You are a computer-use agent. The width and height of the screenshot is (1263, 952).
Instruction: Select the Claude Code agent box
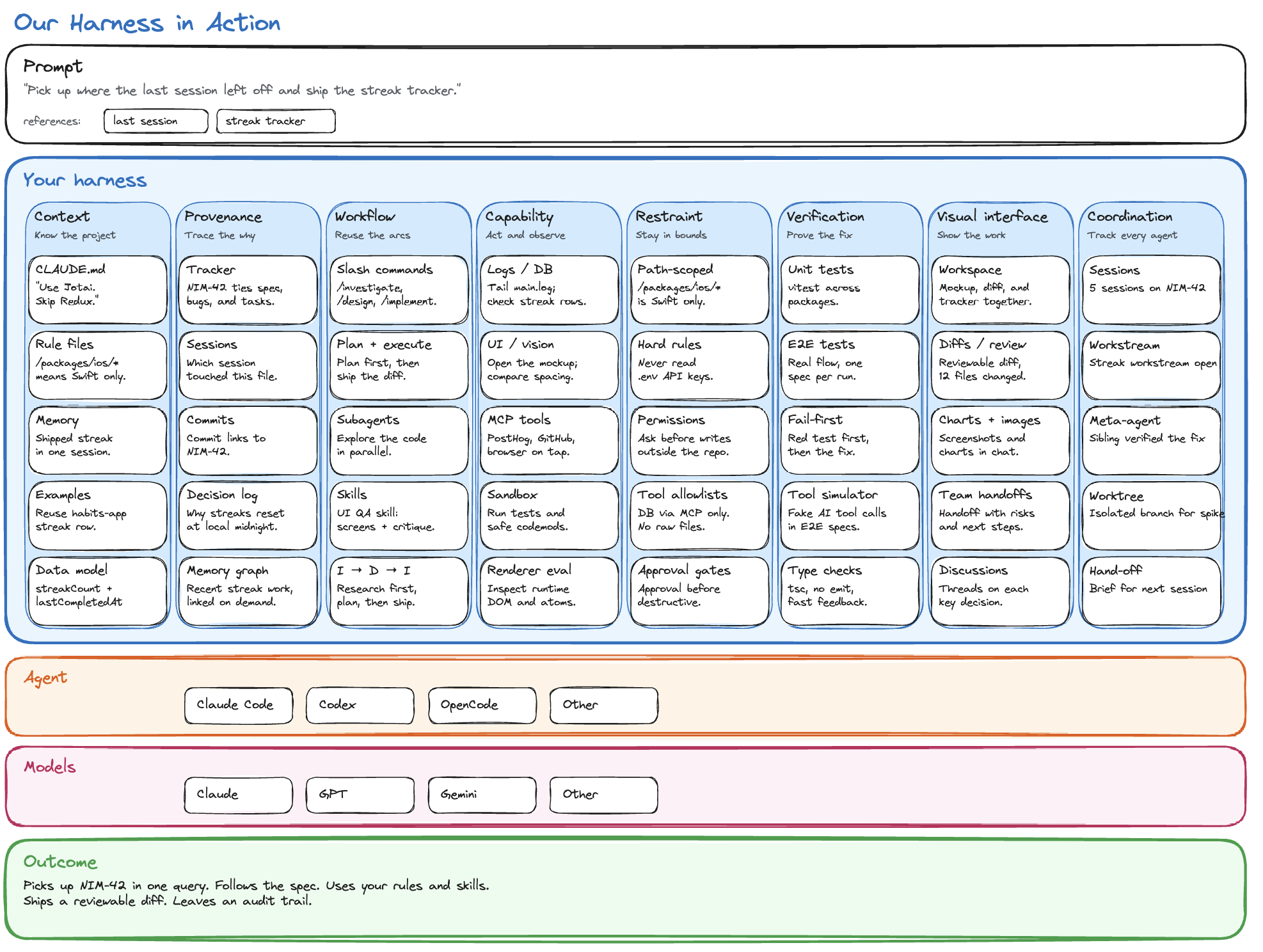tap(239, 706)
